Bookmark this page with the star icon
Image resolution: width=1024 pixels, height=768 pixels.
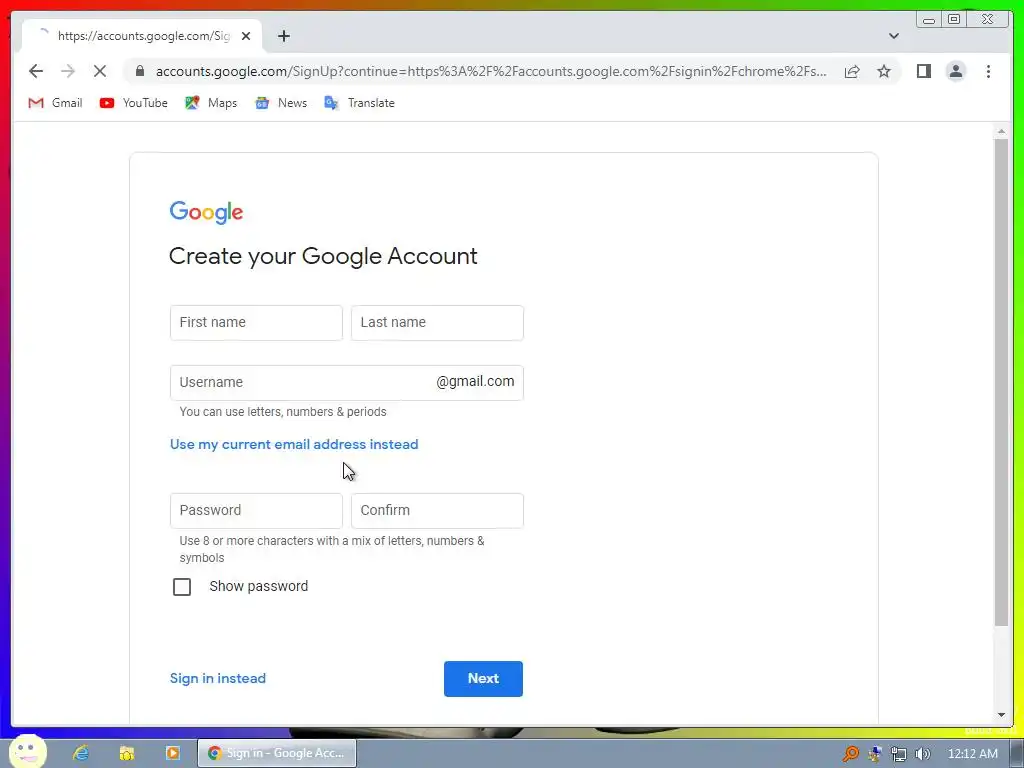[x=884, y=71]
